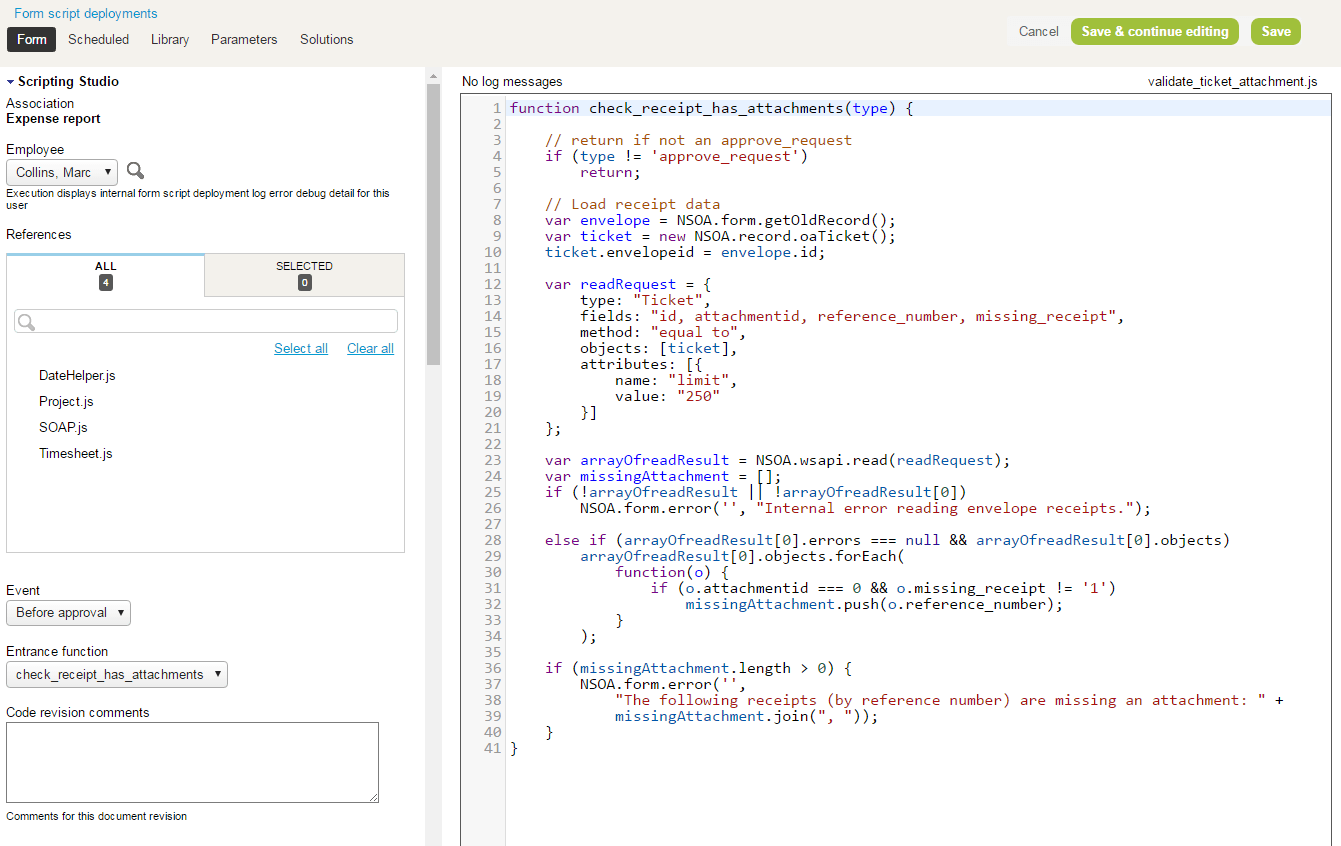Open the Scheduled tab
The image size is (1341, 846).
click(98, 39)
